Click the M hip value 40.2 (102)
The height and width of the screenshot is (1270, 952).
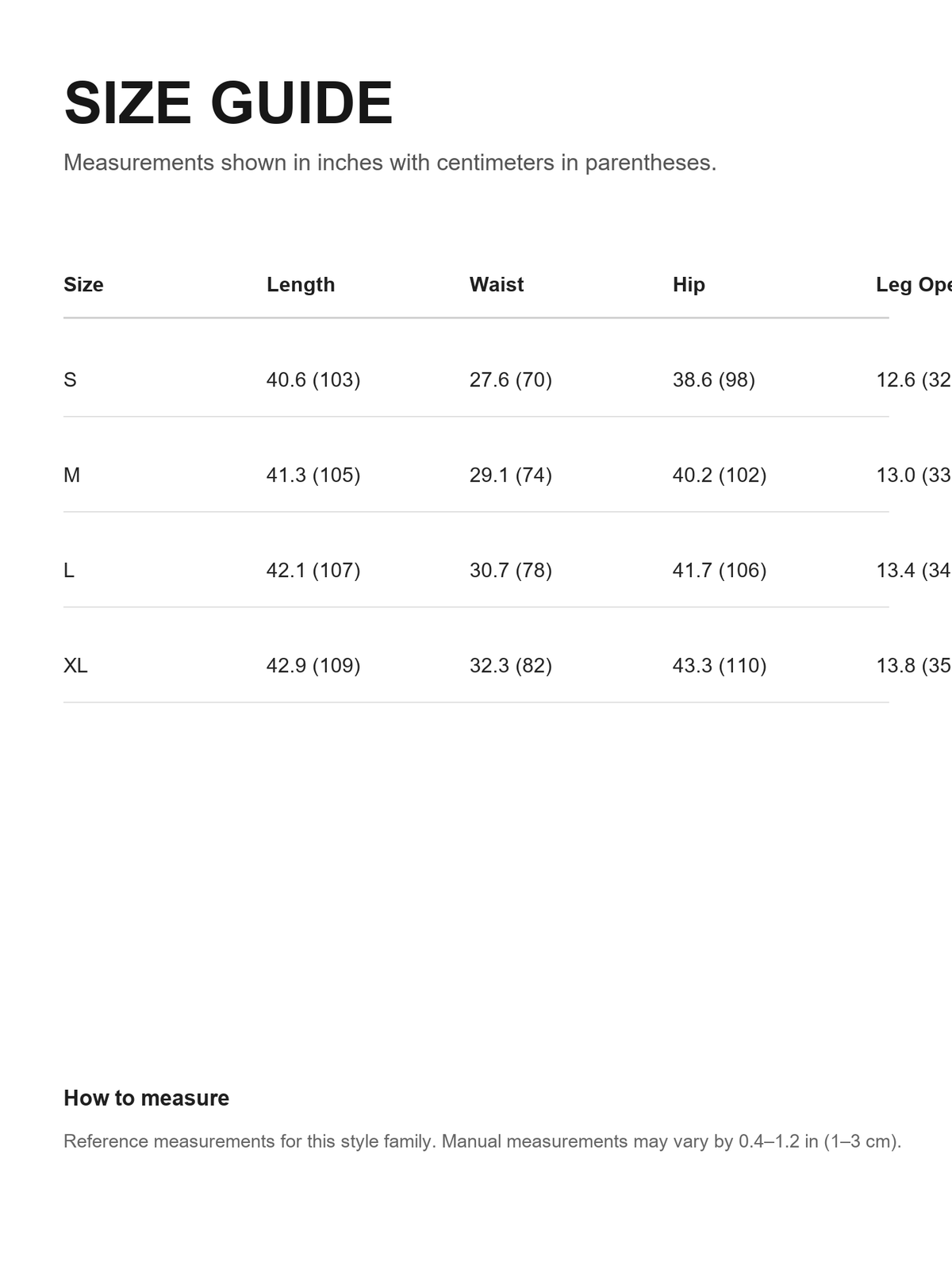720,475
